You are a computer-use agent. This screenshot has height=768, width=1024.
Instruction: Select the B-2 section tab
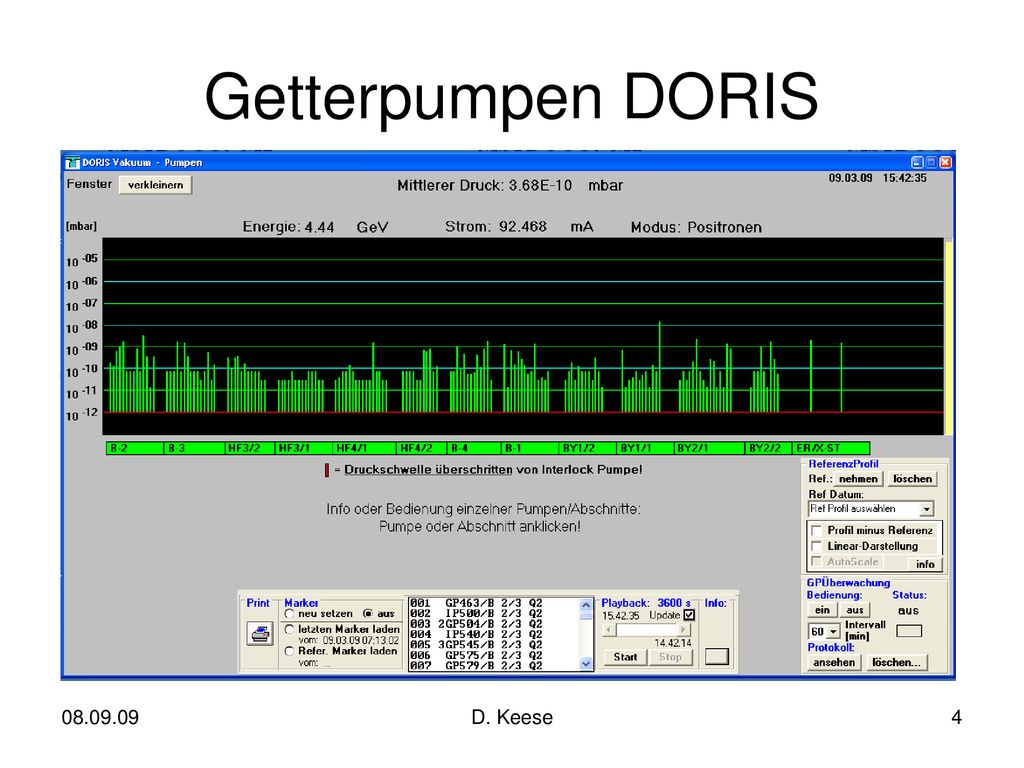tap(135, 448)
